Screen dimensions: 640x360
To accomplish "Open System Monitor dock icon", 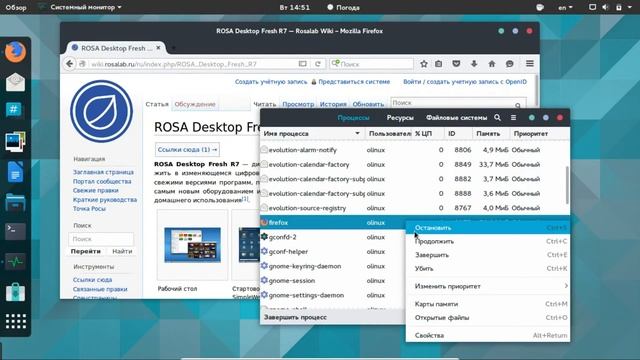I will pyautogui.click(x=16, y=262).
